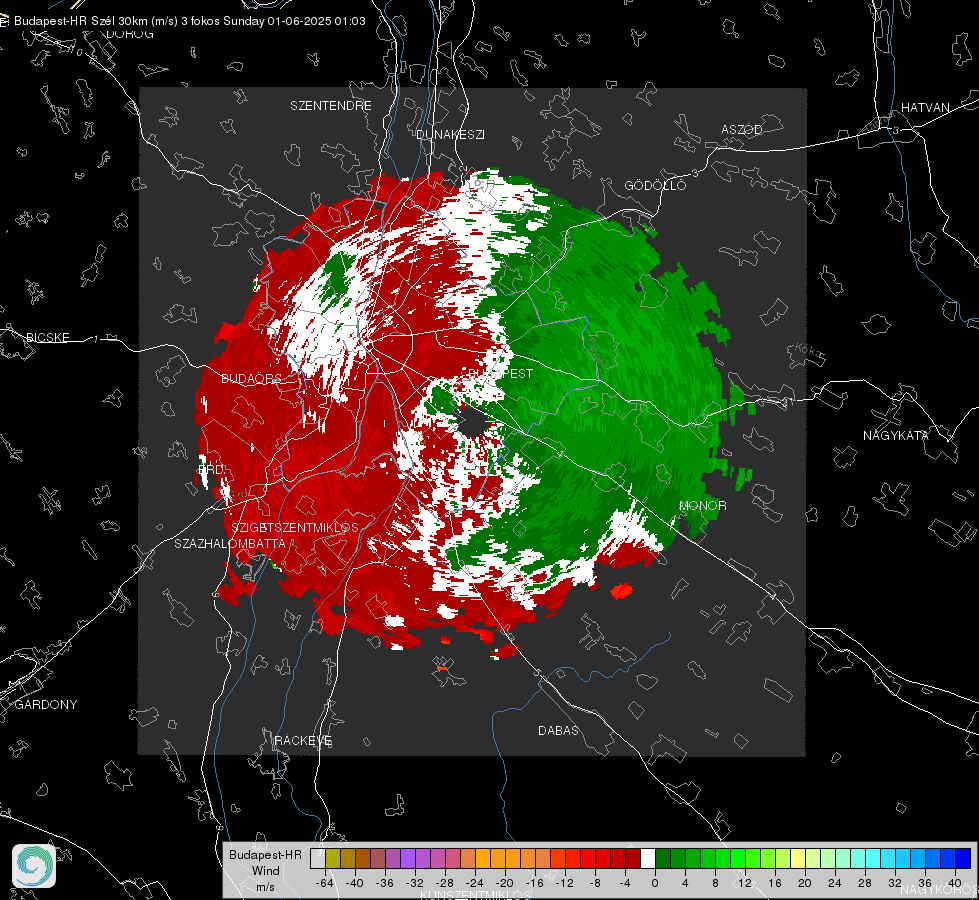Click the GÖDÖLLŐ city label
979x900 pixels.
click(655, 185)
